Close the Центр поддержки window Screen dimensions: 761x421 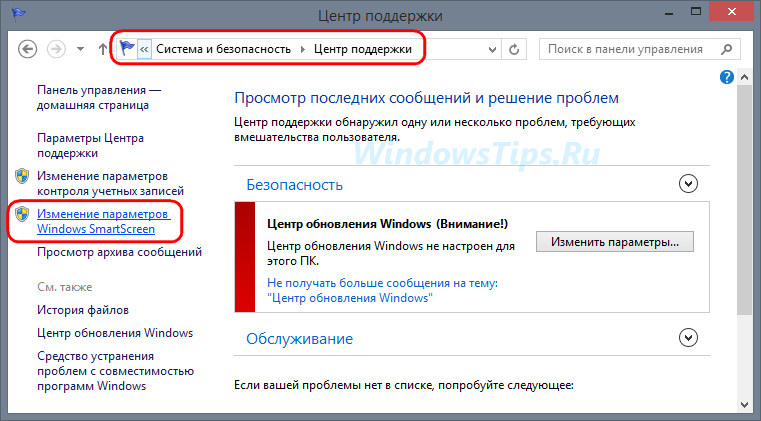pyautogui.click(x=732, y=12)
